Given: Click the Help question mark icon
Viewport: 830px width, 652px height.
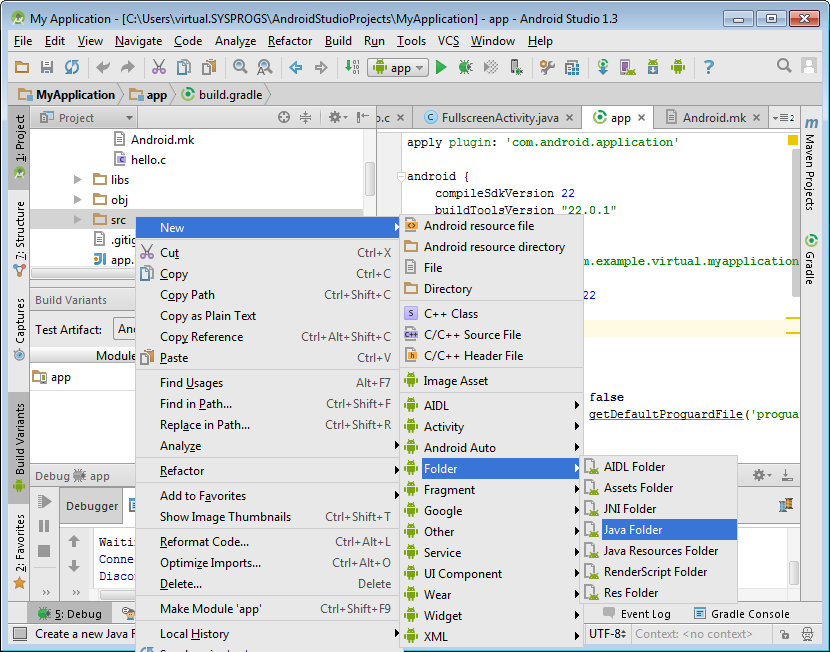Looking at the screenshot, I should click(709, 67).
